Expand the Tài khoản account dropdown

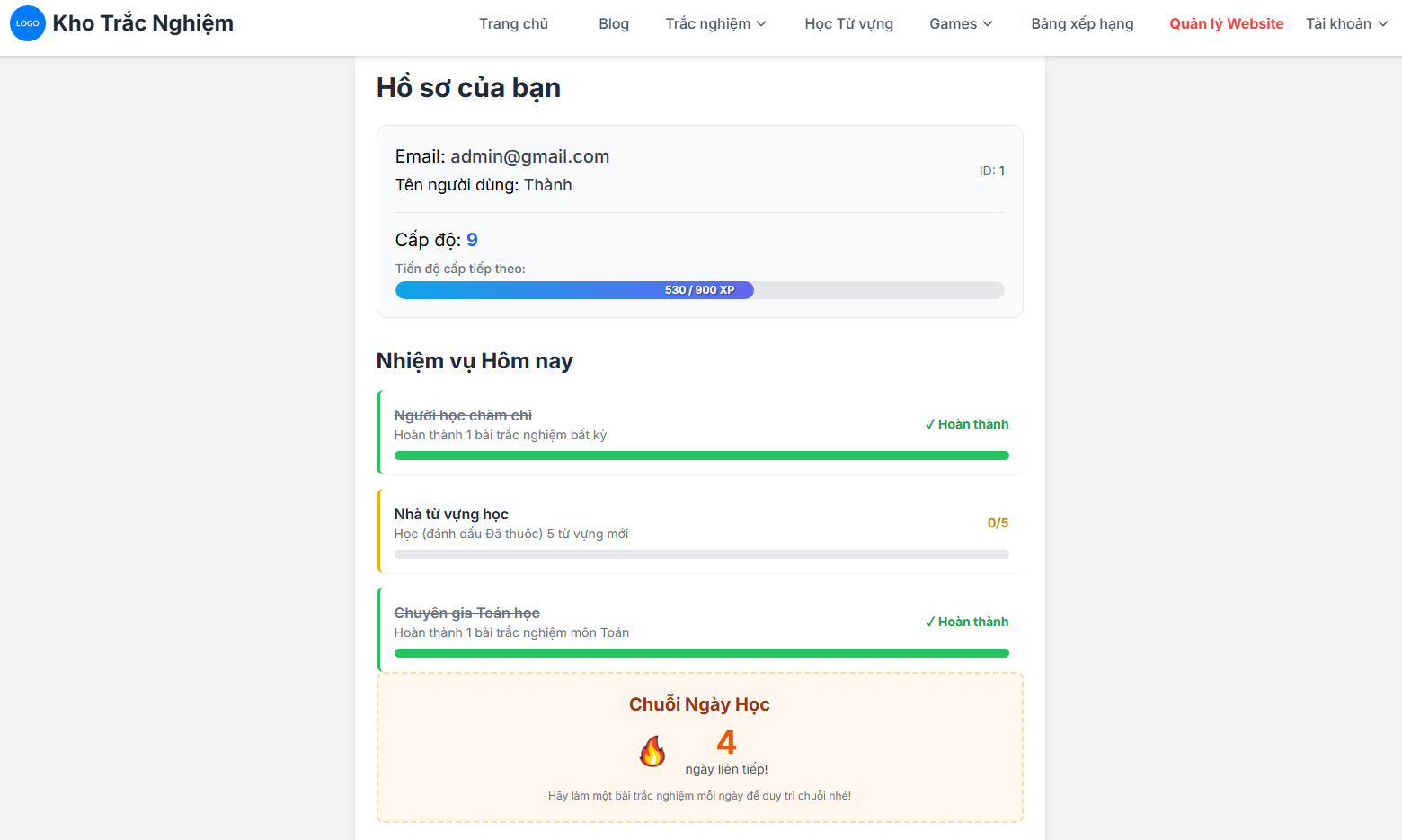[x=1346, y=24]
